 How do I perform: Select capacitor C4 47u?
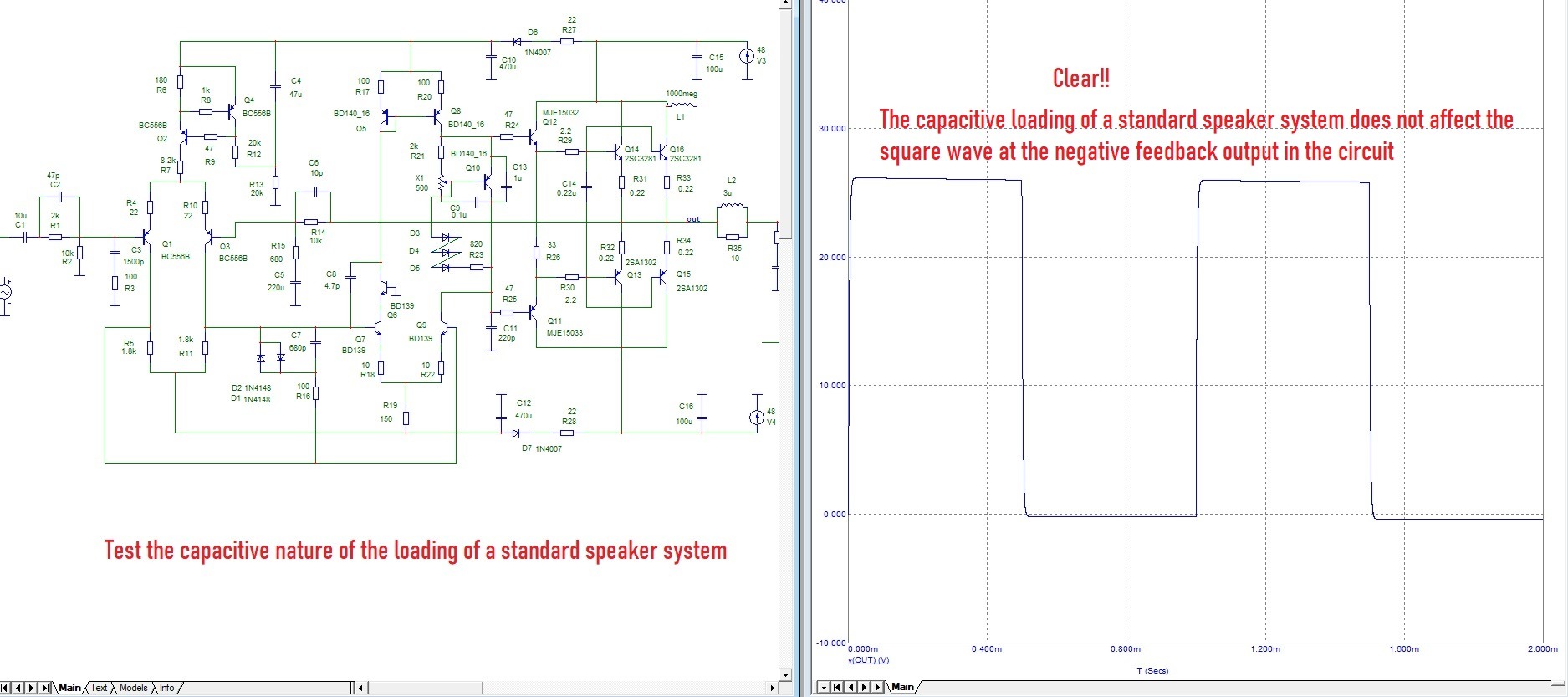click(275, 86)
